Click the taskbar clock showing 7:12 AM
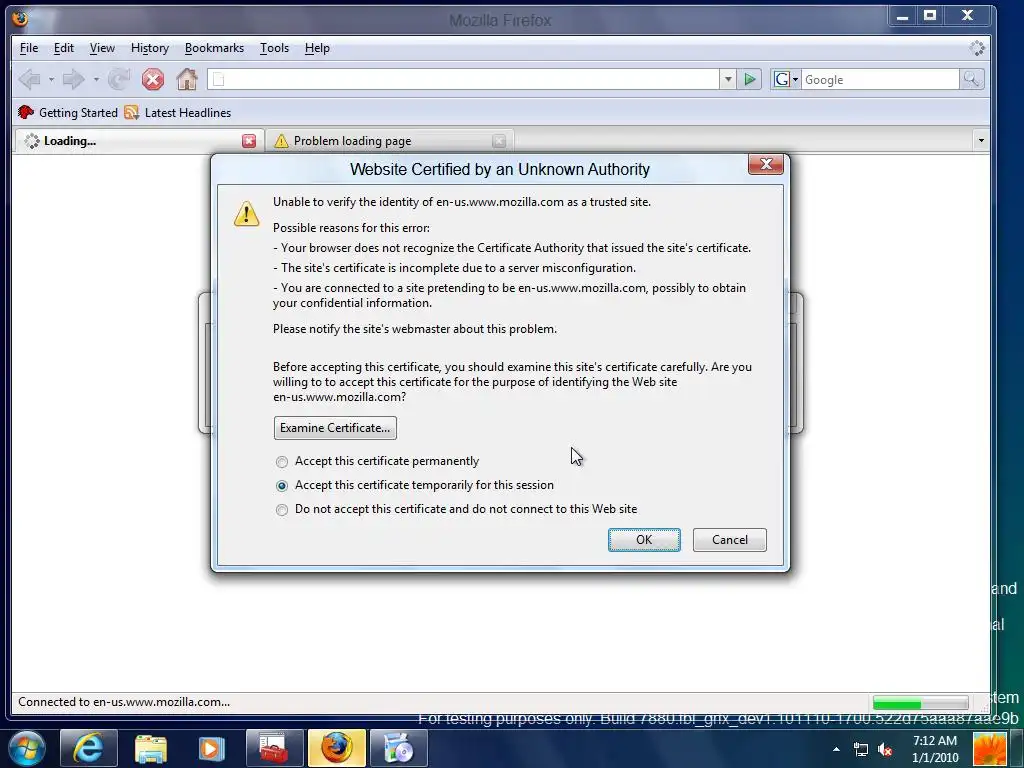Viewport: 1024px width, 768px height. tap(935, 749)
